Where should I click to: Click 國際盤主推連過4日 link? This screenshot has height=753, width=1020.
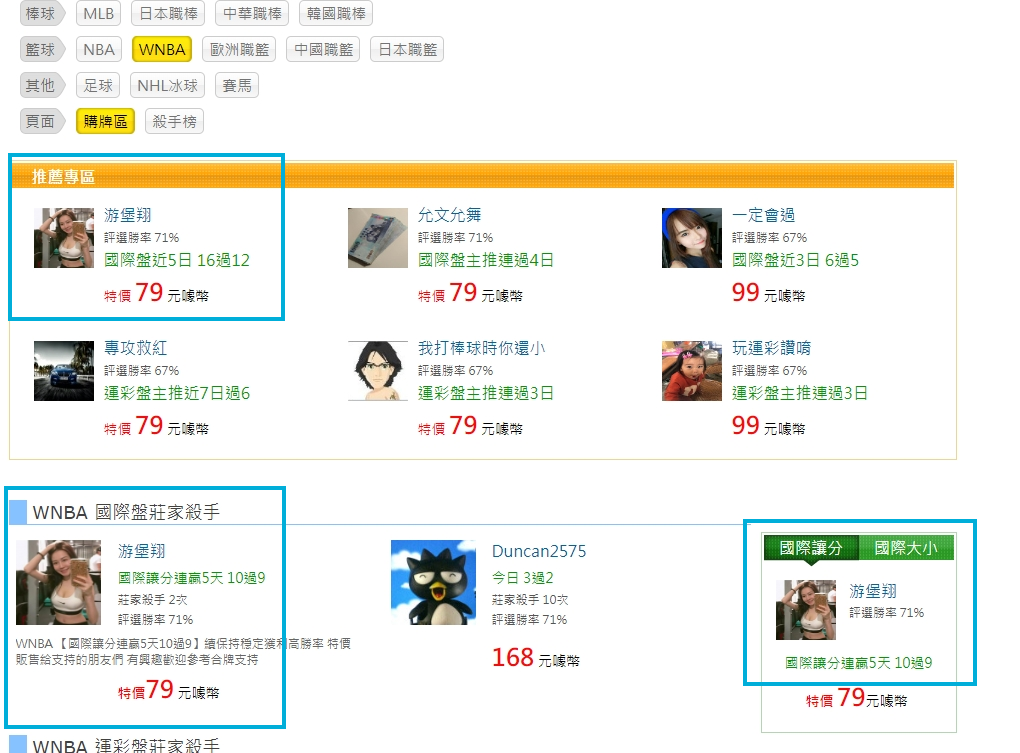coord(485,260)
